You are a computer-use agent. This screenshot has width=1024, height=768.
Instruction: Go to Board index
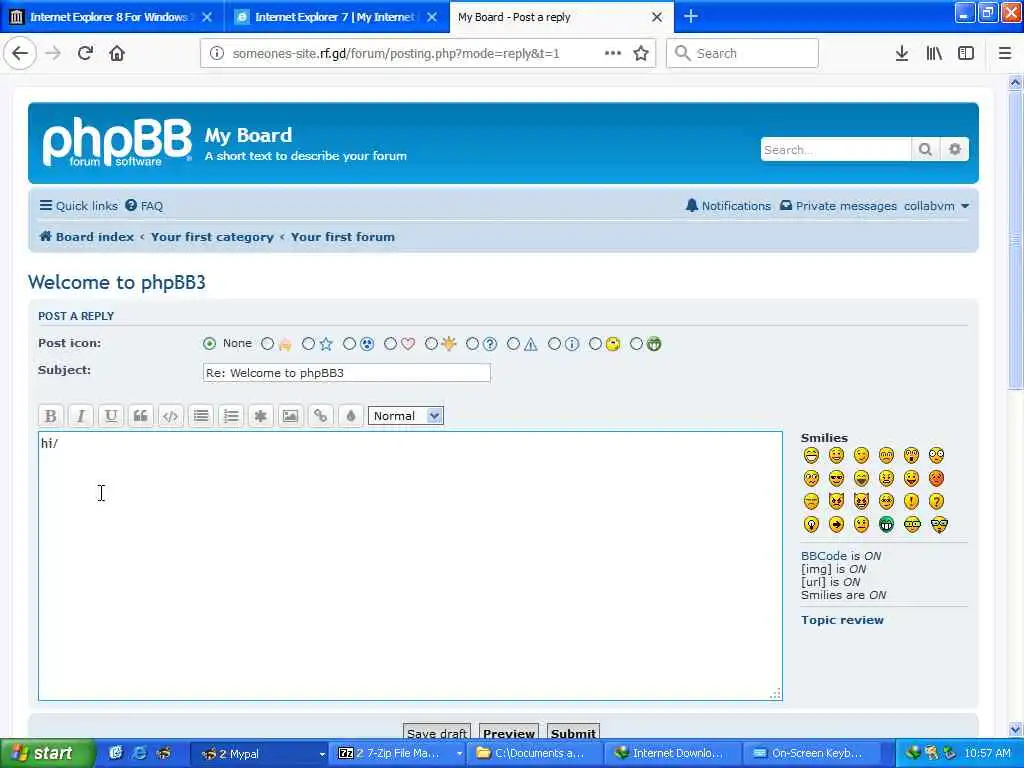coord(86,237)
